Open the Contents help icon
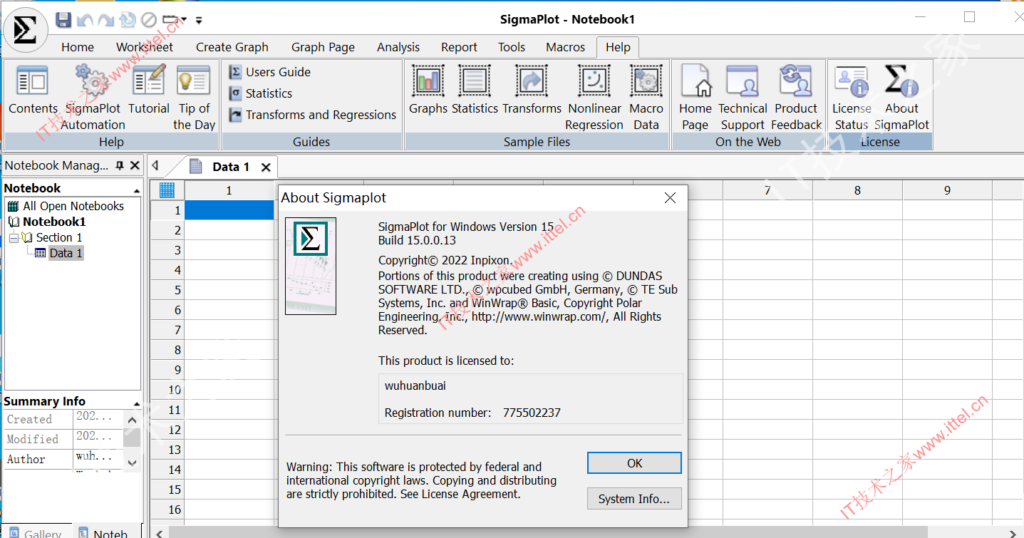This screenshot has width=1024, height=538. pyautogui.click(x=33, y=91)
